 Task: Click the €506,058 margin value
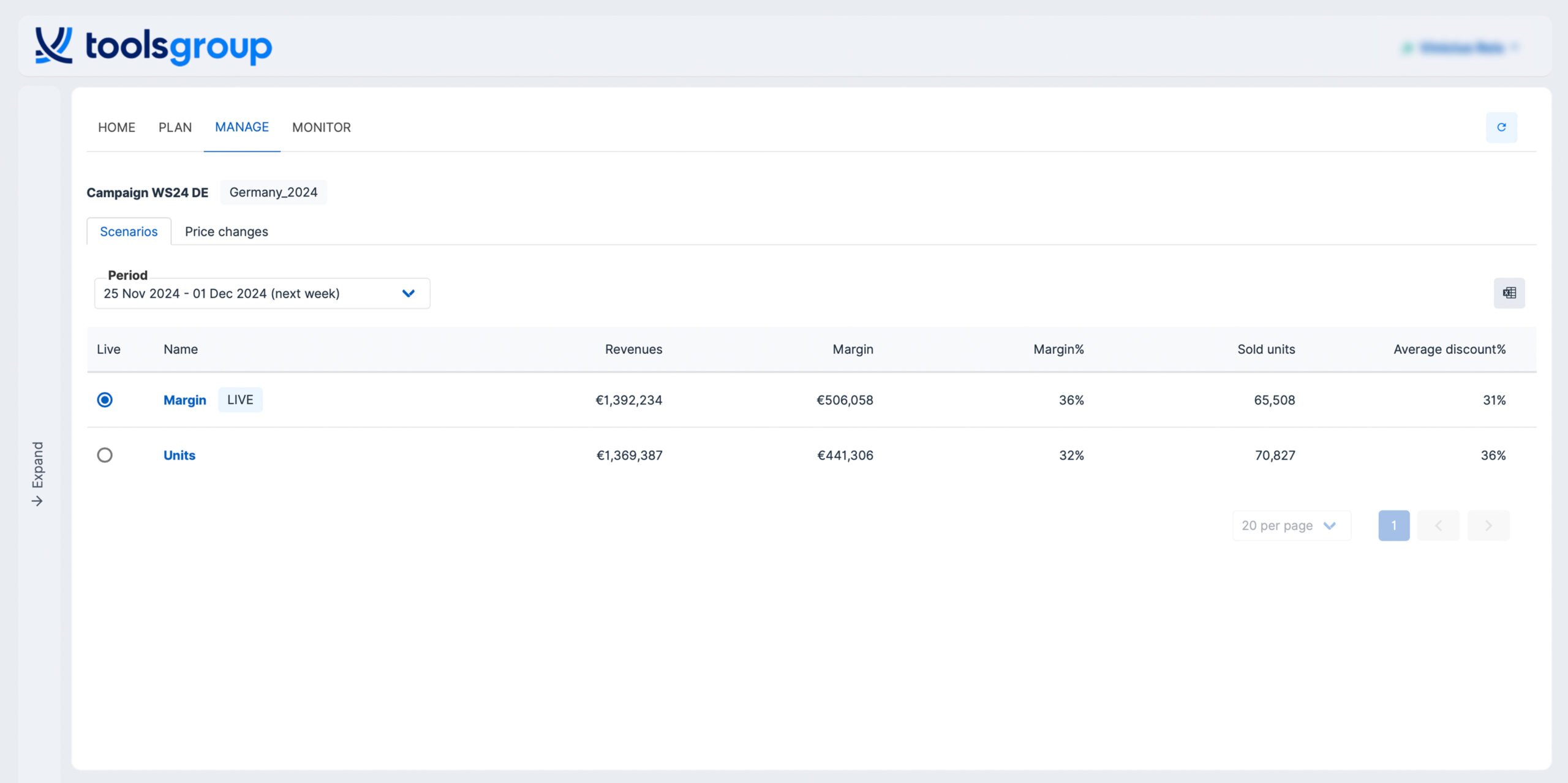[845, 400]
